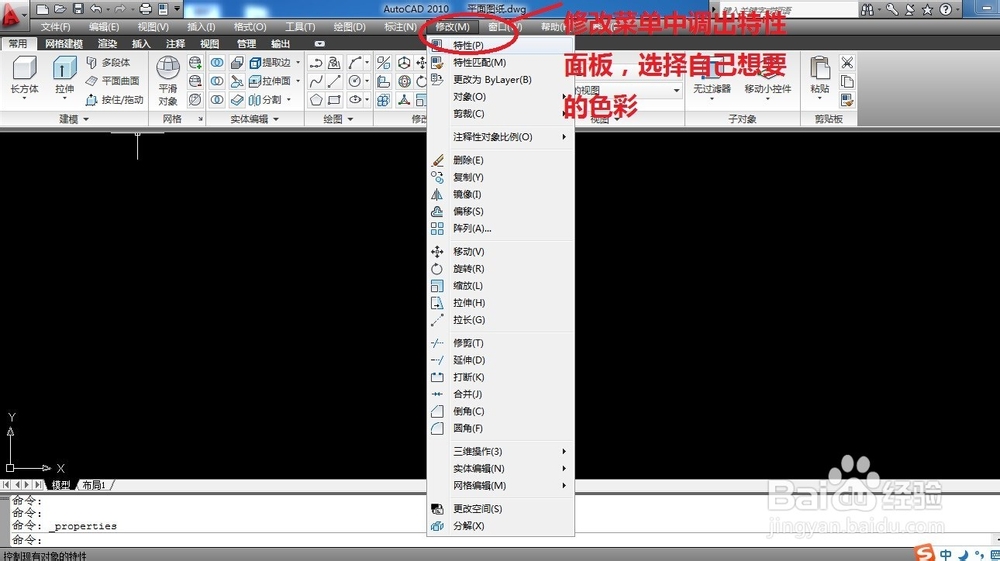This screenshot has height=561, width=1000.
Task: Select 更改为 ByLayer(B) menu item
Action: point(501,80)
